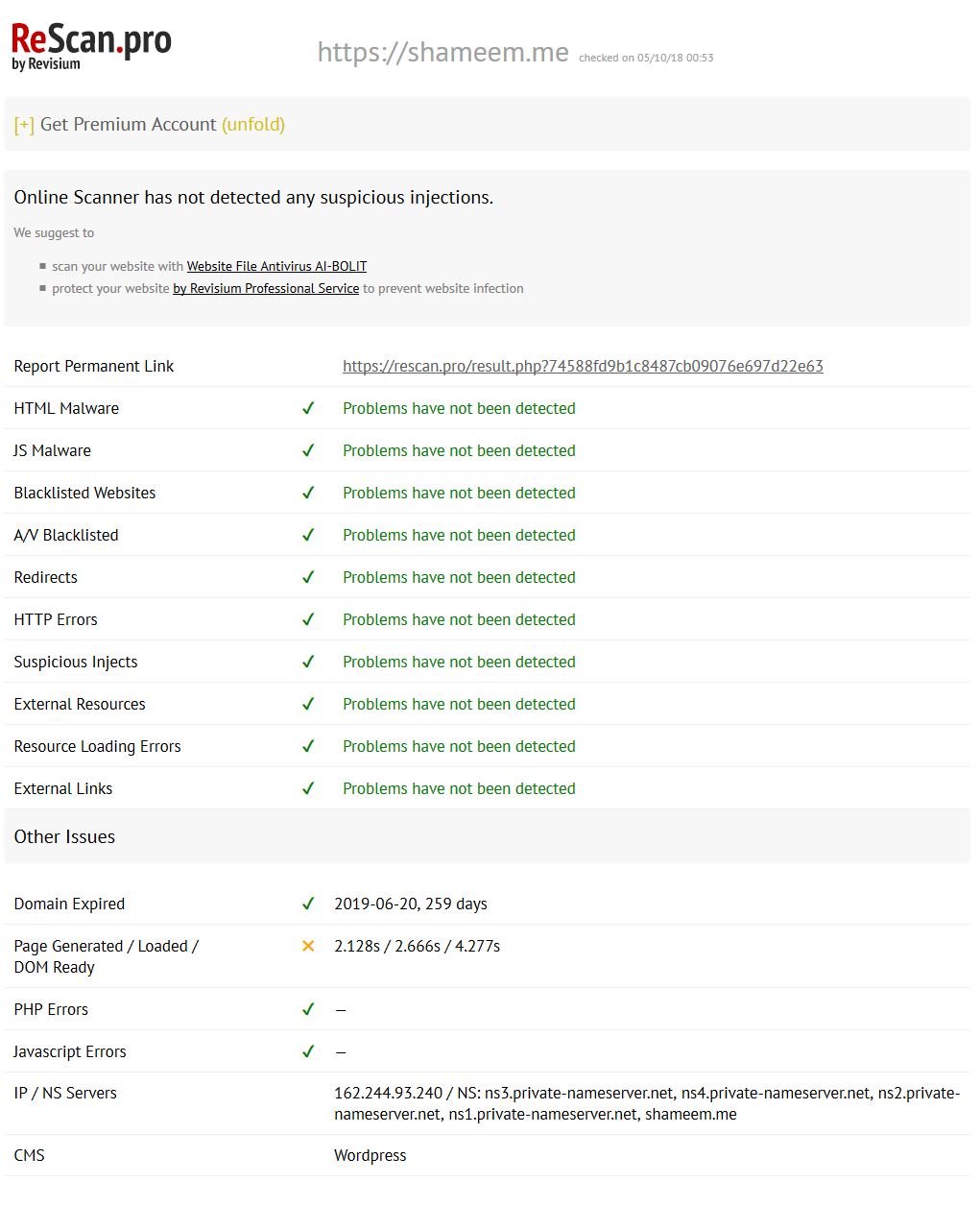The width and height of the screenshot is (980, 1206).
Task: Click the Other Issues section header
Action: tap(64, 836)
